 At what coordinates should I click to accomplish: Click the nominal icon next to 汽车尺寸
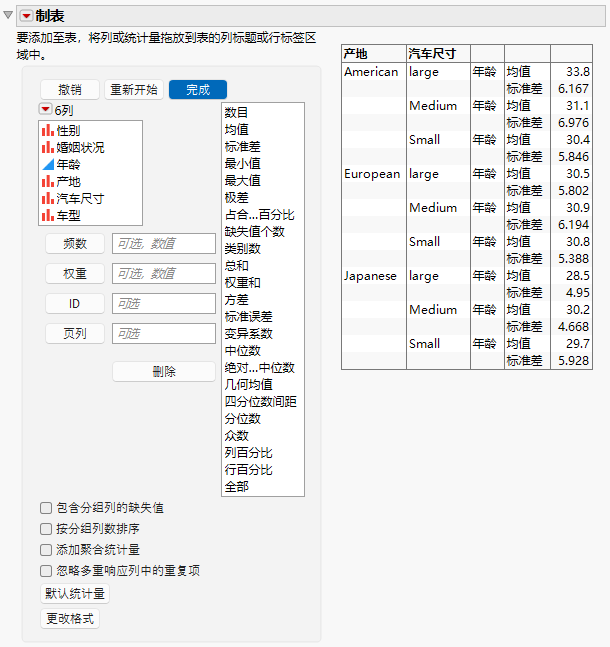(x=48, y=198)
